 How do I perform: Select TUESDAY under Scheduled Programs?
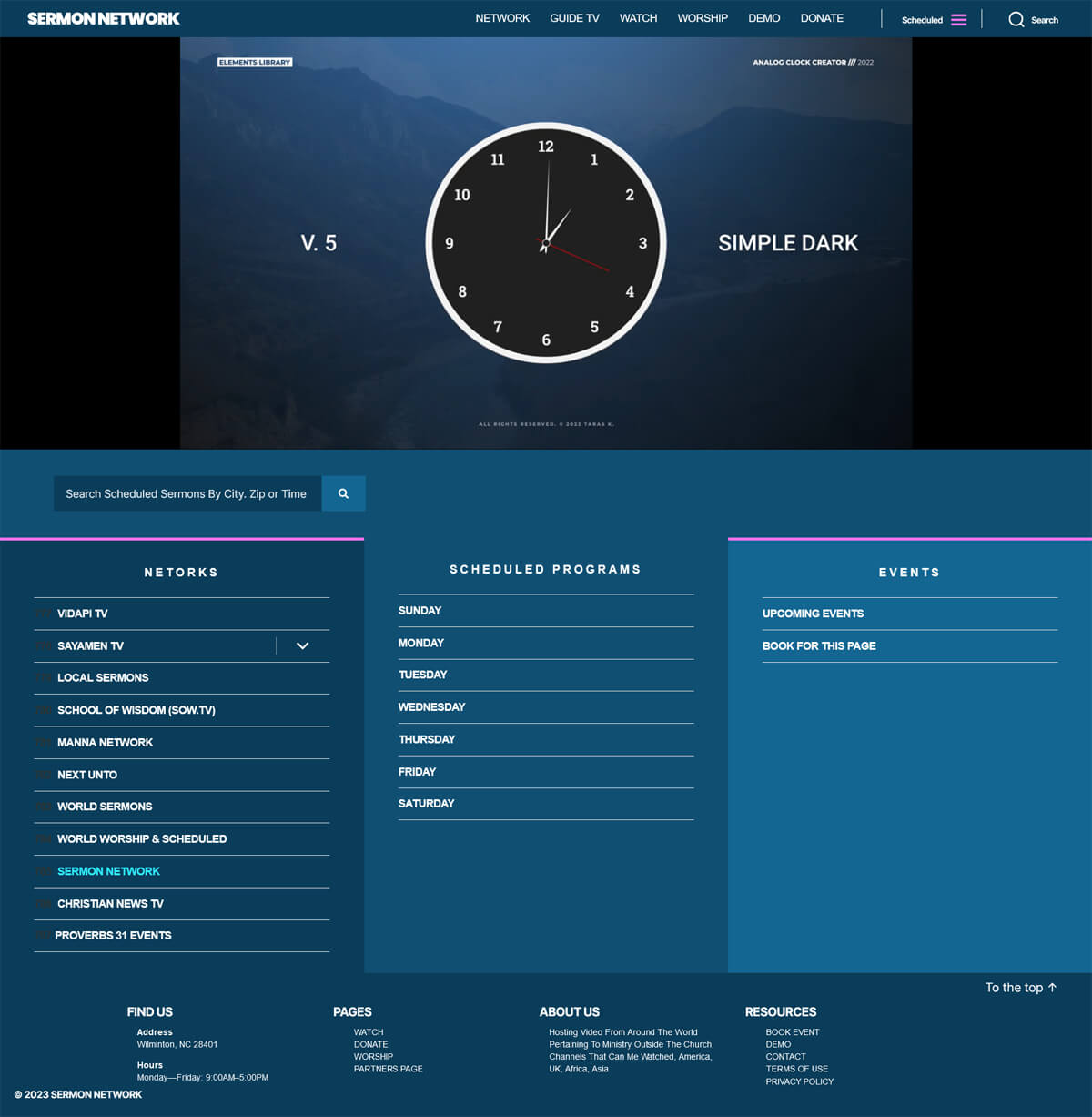(423, 675)
